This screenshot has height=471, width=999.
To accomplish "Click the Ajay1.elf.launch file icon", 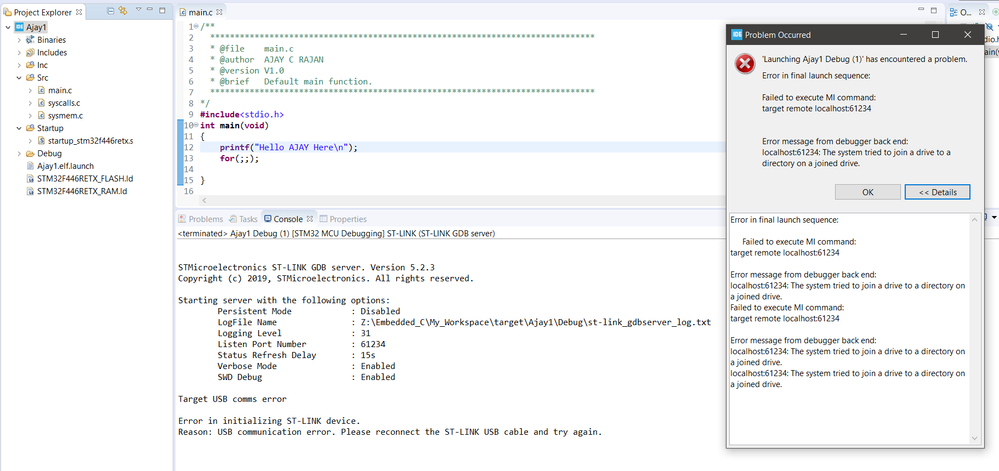I will click(x=30, y=166).
